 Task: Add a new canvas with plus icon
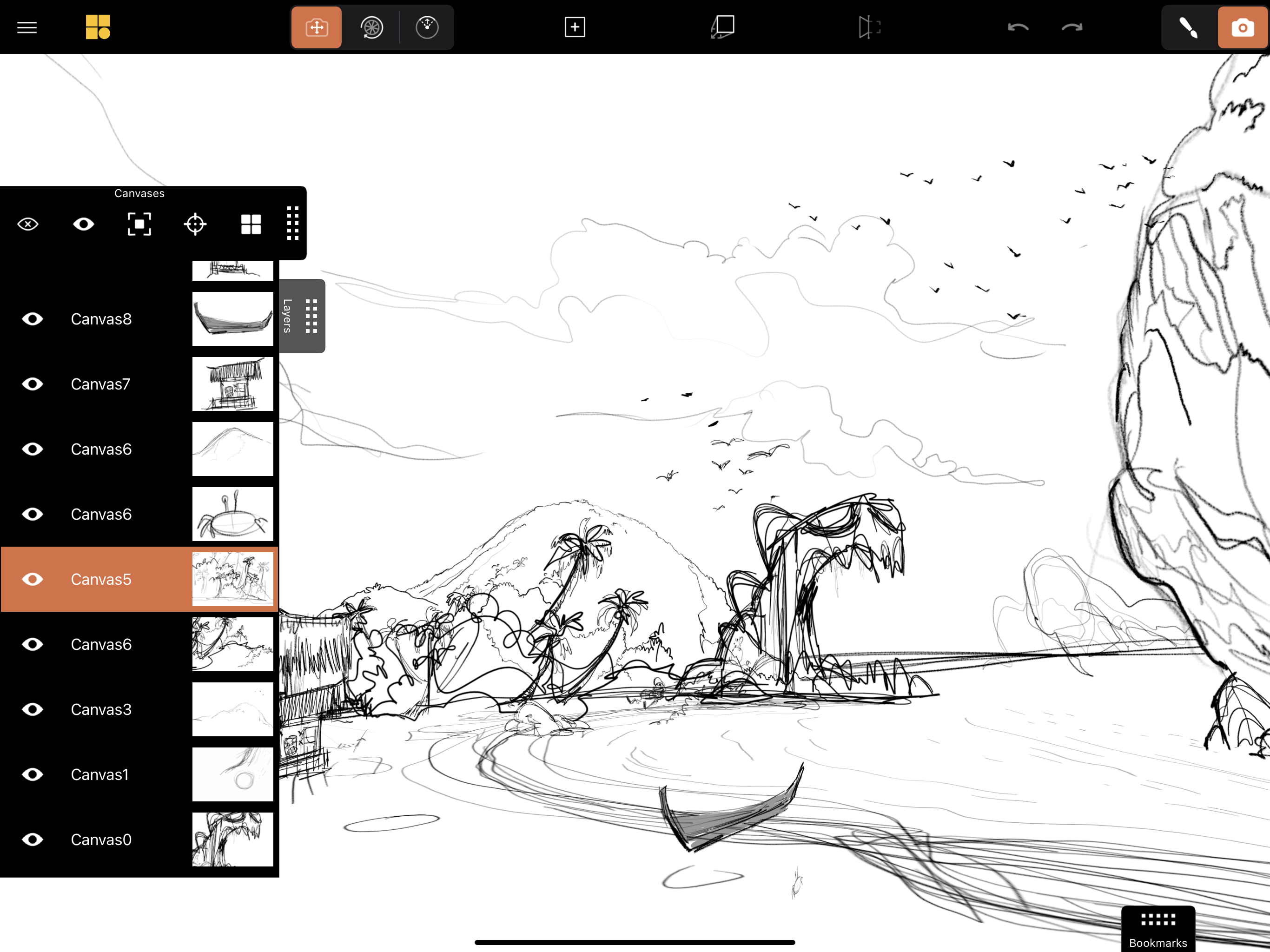tap(575, 27)
